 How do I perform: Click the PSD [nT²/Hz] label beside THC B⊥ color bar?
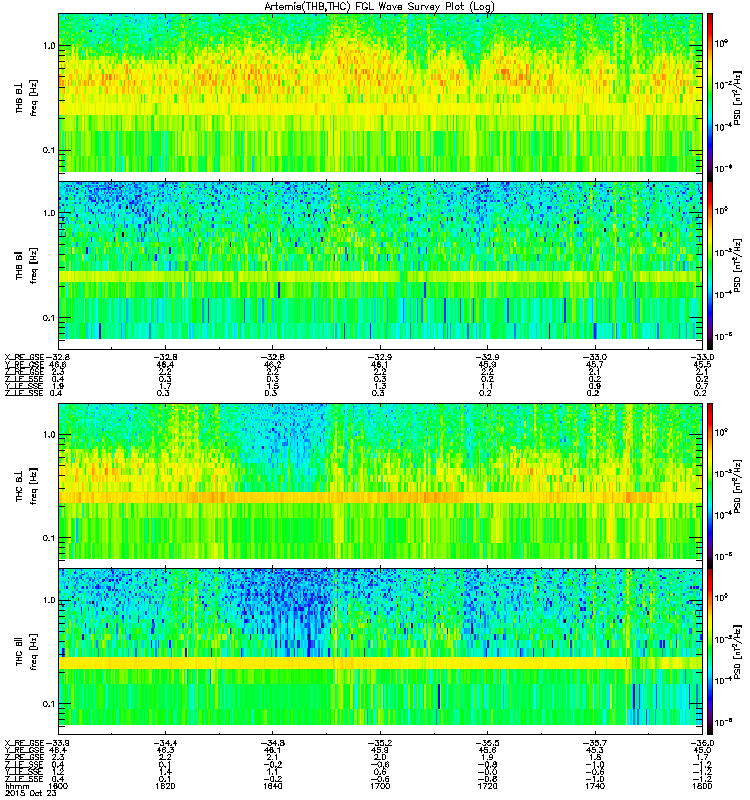(x=739, y=486)
